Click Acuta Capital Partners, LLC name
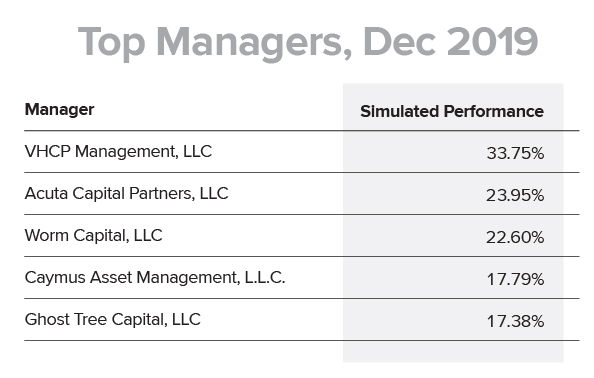Image resolution: width=594 pixels, height=378 pixels. coord(127,194)
